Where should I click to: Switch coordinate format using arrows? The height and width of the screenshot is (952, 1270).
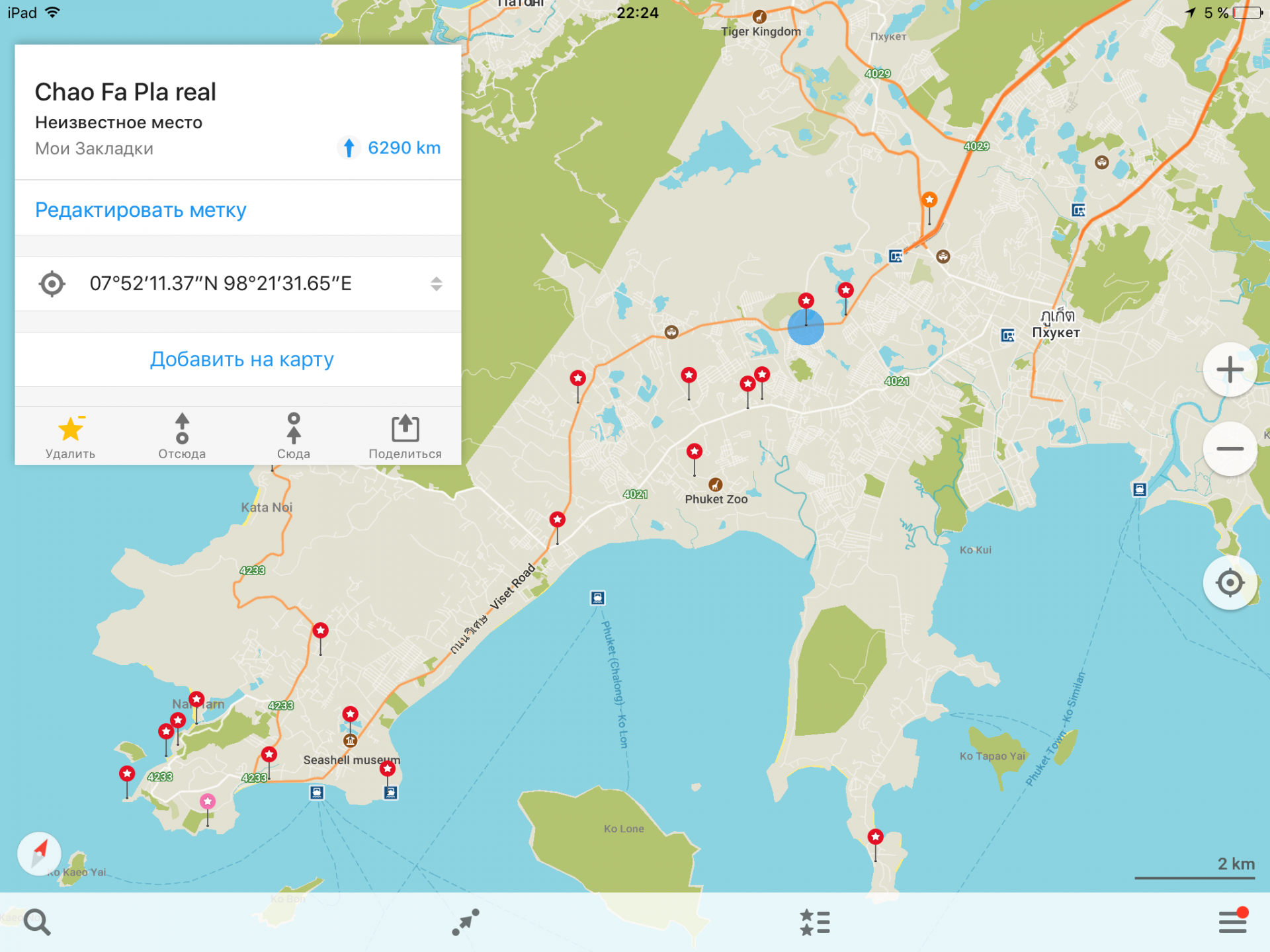(436, 284)
